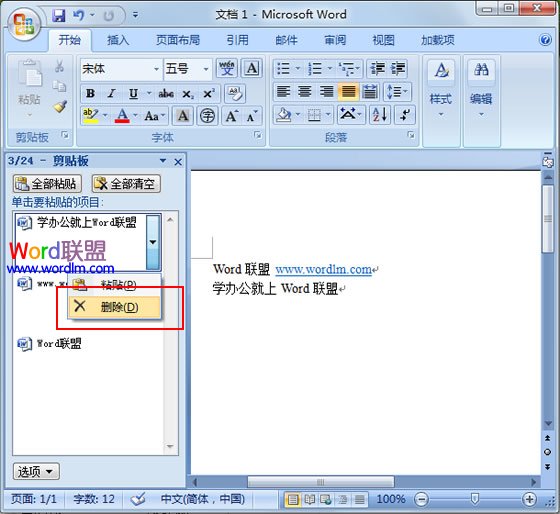Viewport: 560px width, 514px height.
Task: Apply character border icon
Action: [252, 68]
